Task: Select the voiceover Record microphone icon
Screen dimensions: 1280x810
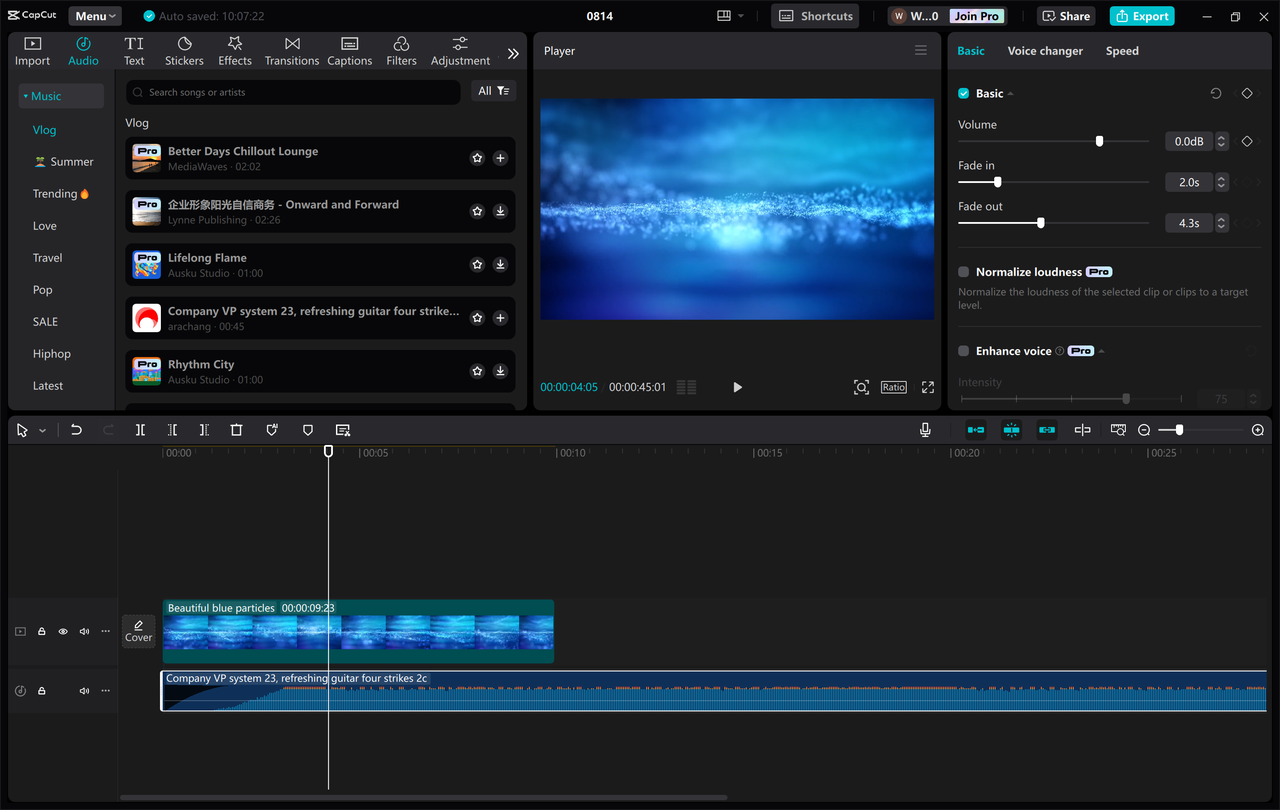Action: coord(925,430)
